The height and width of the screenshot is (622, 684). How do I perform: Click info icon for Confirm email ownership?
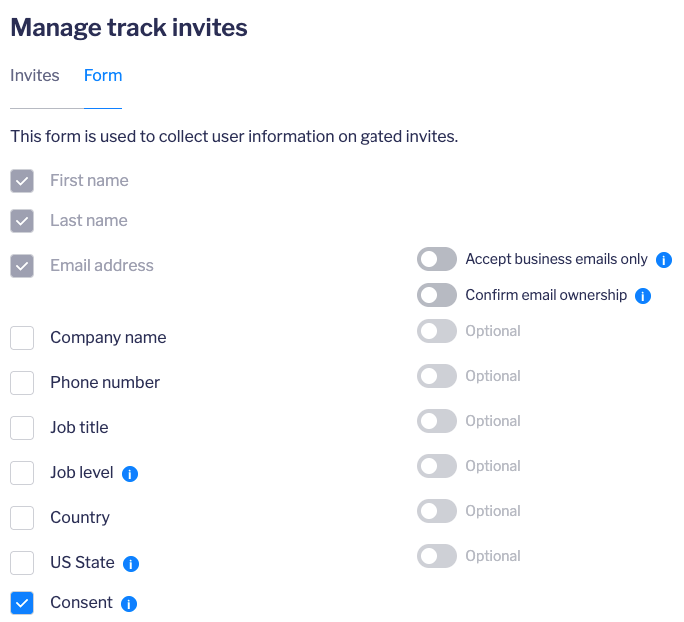[643, 296]
